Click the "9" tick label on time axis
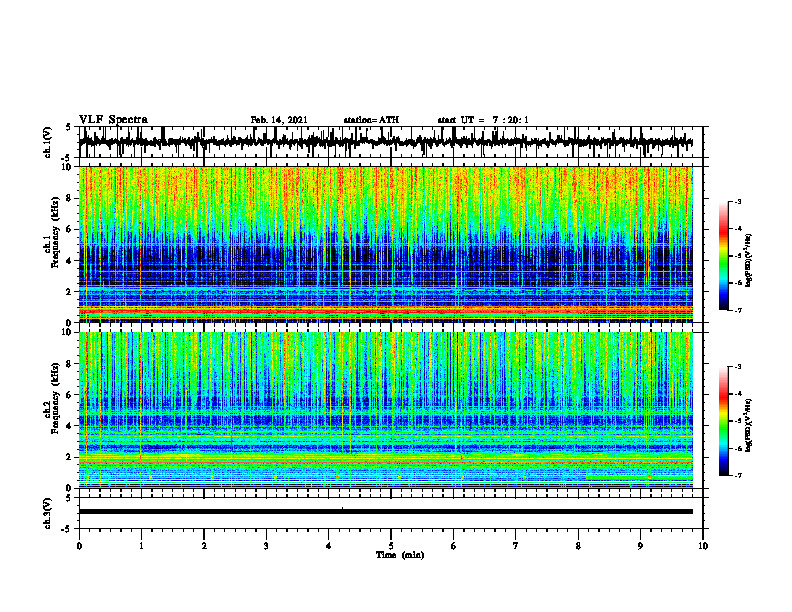Screen dimensions: 792x612 pyautogui.click(x=640, y=546)
